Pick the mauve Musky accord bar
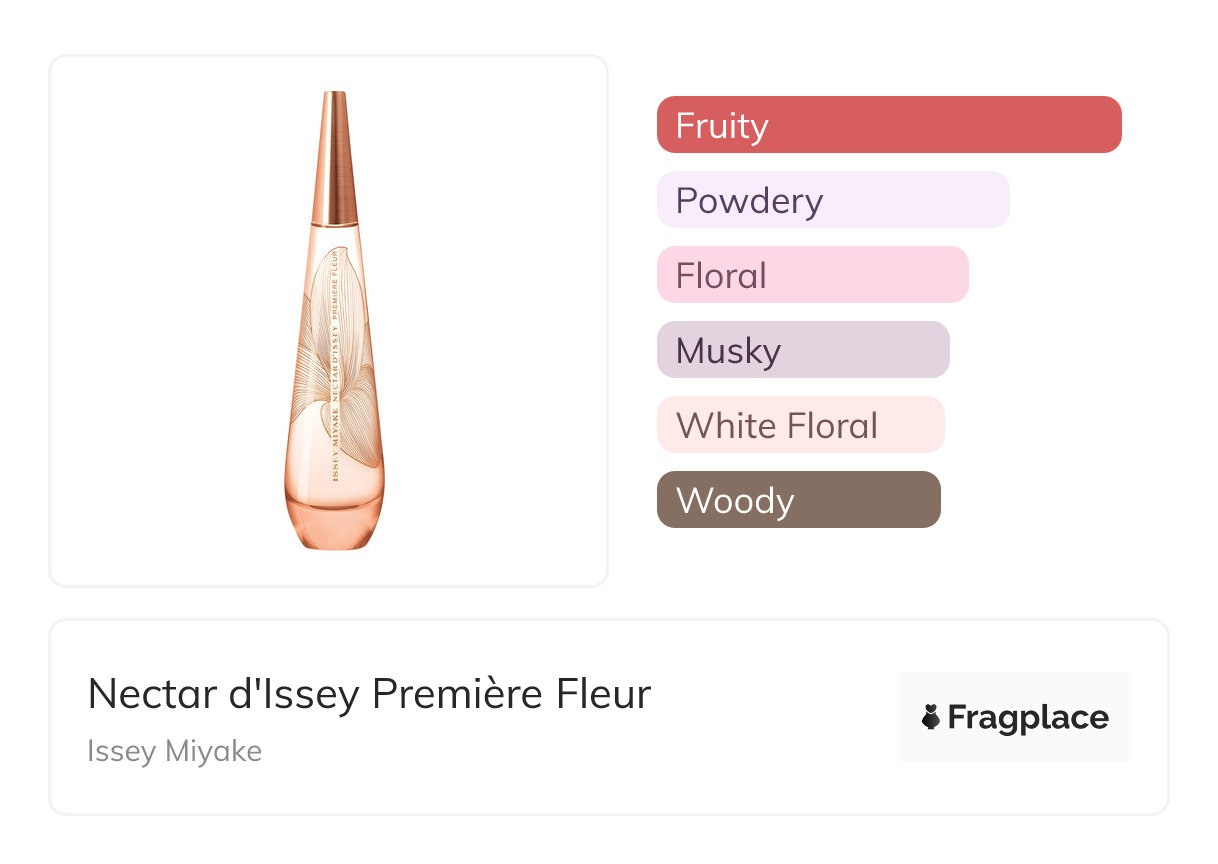This screenshot has height=864, width=1218. [803, 350]
